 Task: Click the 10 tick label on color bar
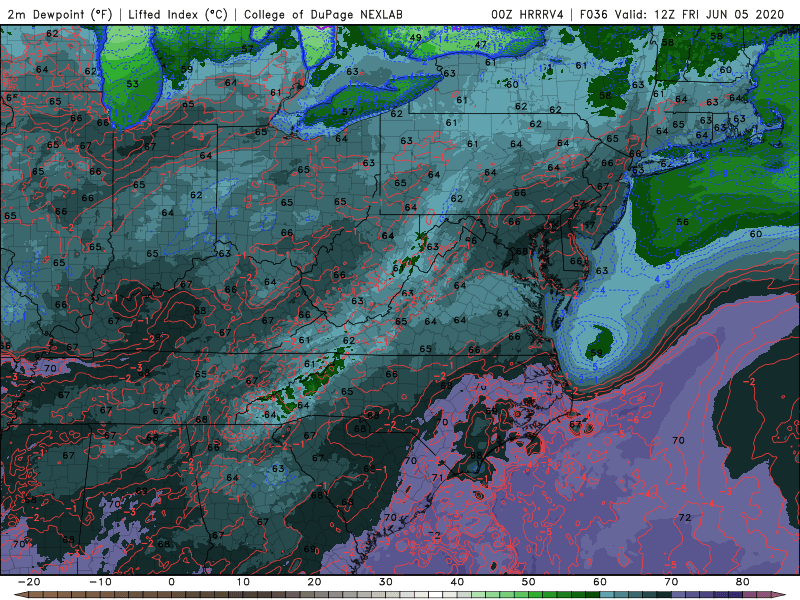(x=243, y=582)
